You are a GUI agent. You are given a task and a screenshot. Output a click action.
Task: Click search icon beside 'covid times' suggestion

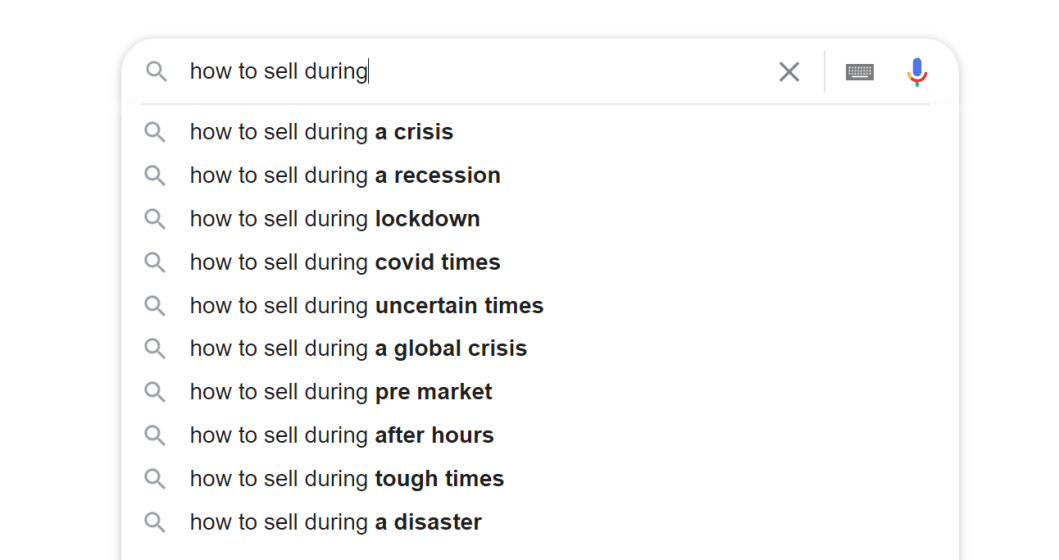(x=155, y=262)
